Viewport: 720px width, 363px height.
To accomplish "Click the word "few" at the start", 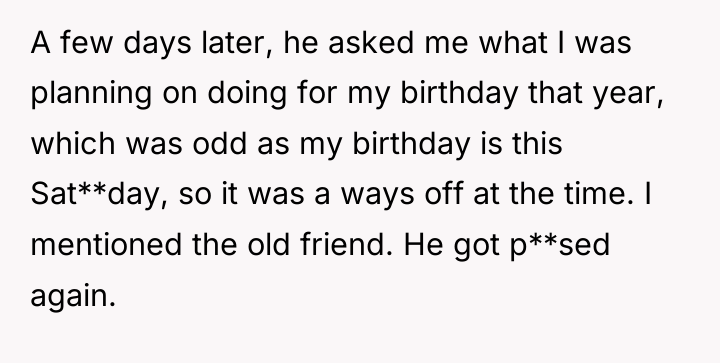I will [x=86, y=43].
